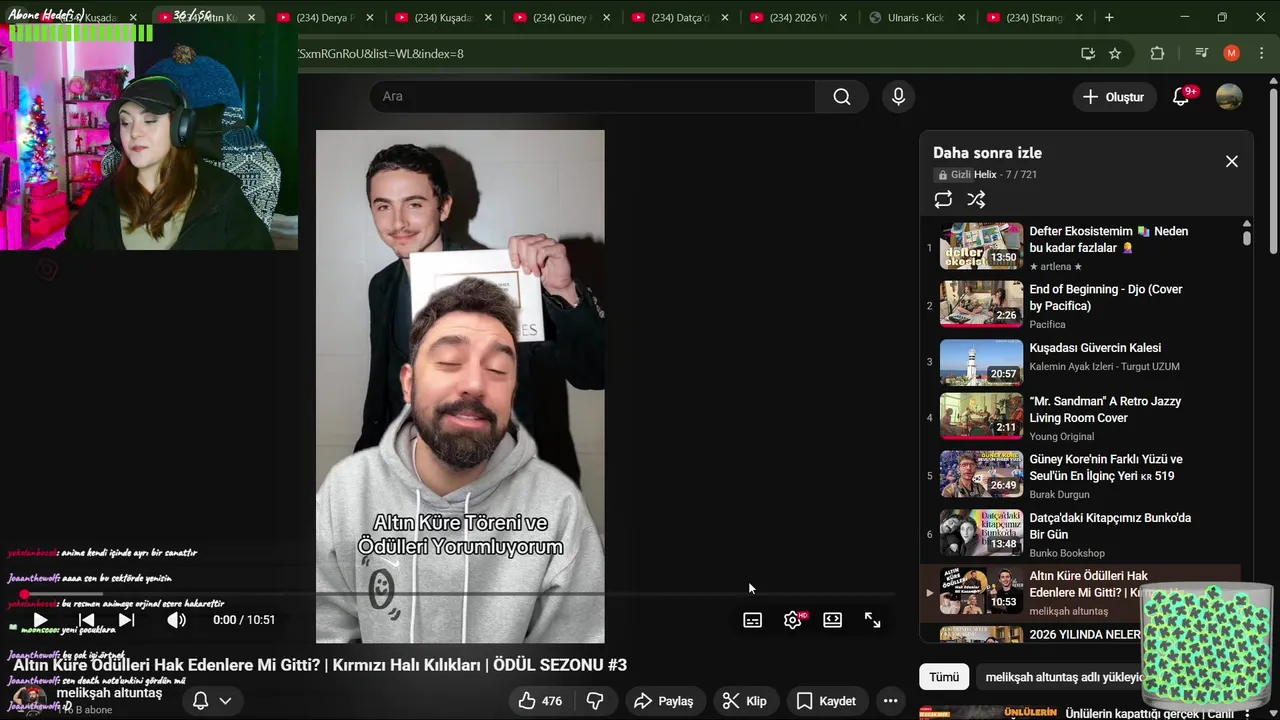
Task: Click the playlist panel scrollbar
Action: pyautogui.click(x=1246, y=238)
